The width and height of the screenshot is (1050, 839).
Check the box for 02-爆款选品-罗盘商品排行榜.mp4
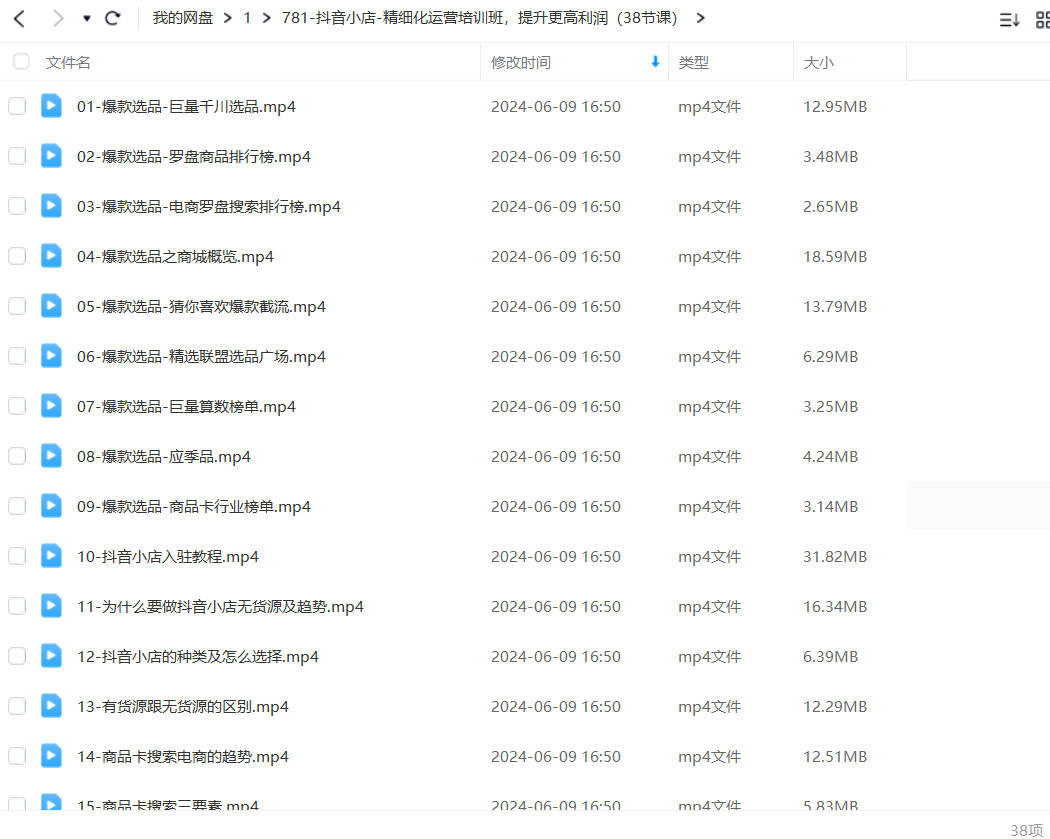point(17,156)
